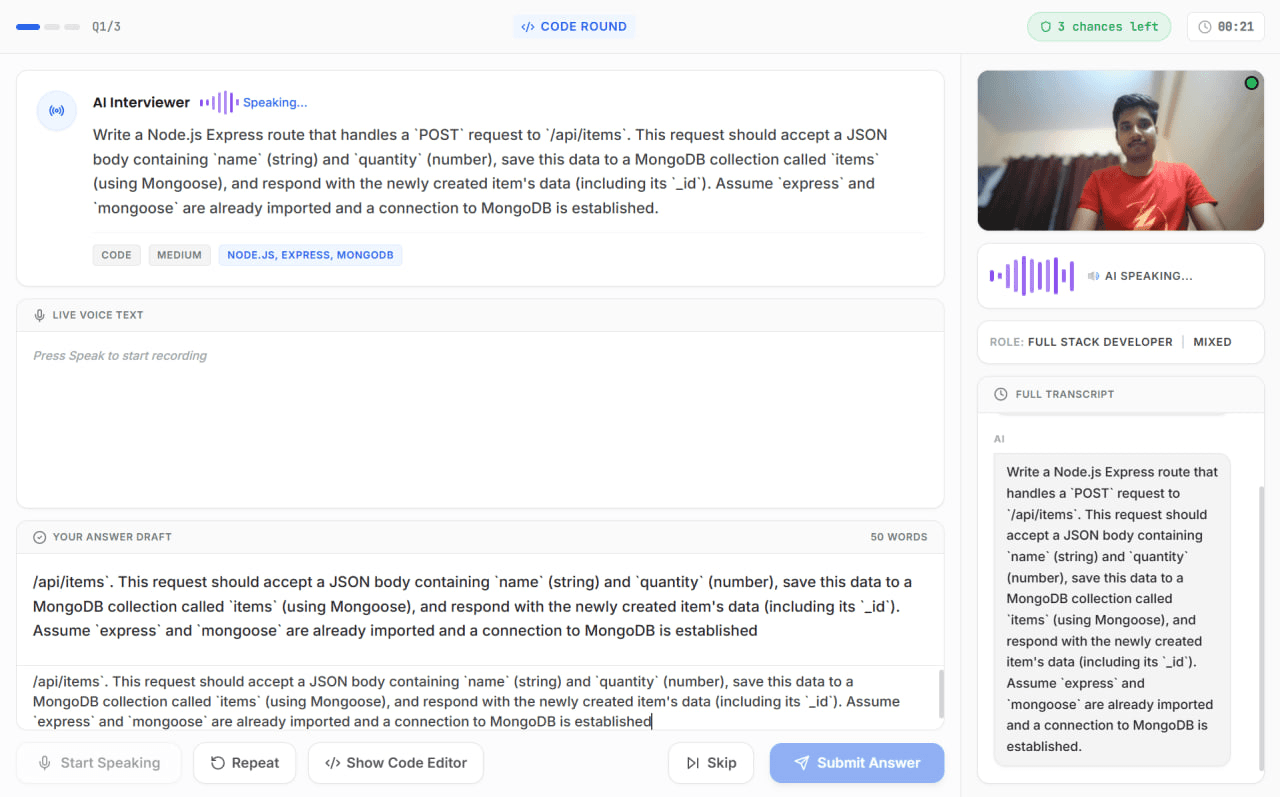Image resolution: width=1280 pixels, height=797 pixels.
Task: Click the shield icon in chances left badge
Action: point(1046,27)
